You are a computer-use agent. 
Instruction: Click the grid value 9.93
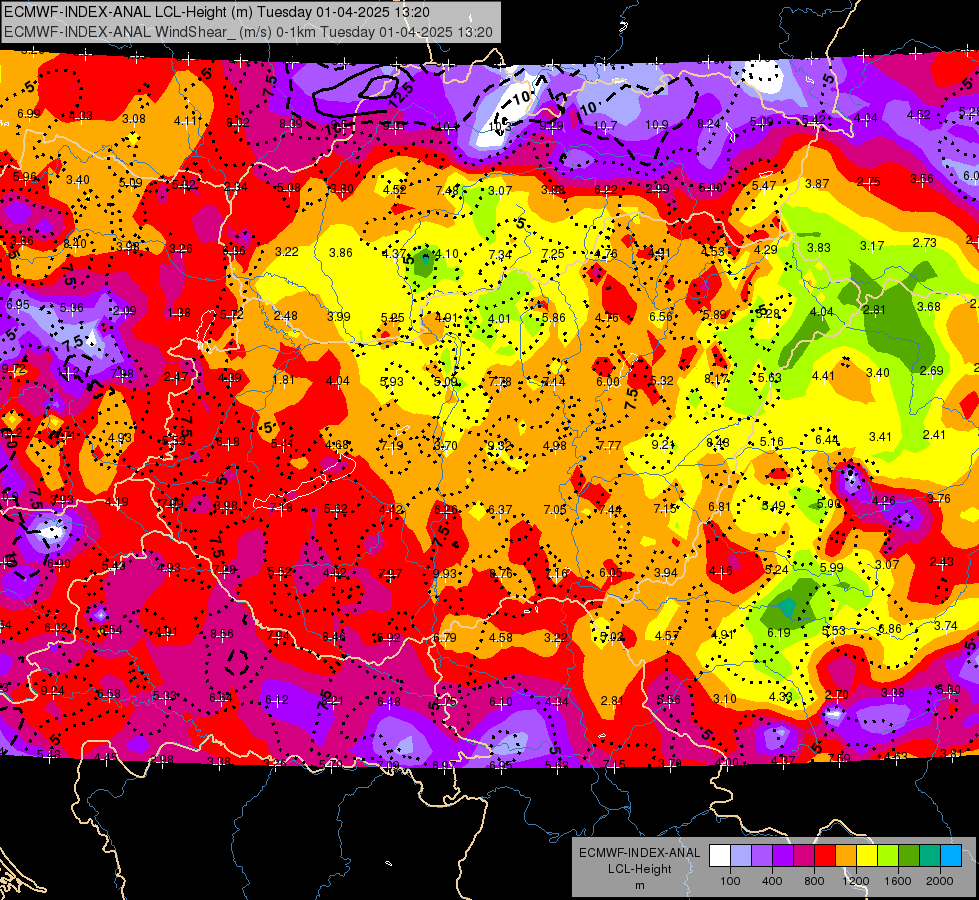pos(445,573)
